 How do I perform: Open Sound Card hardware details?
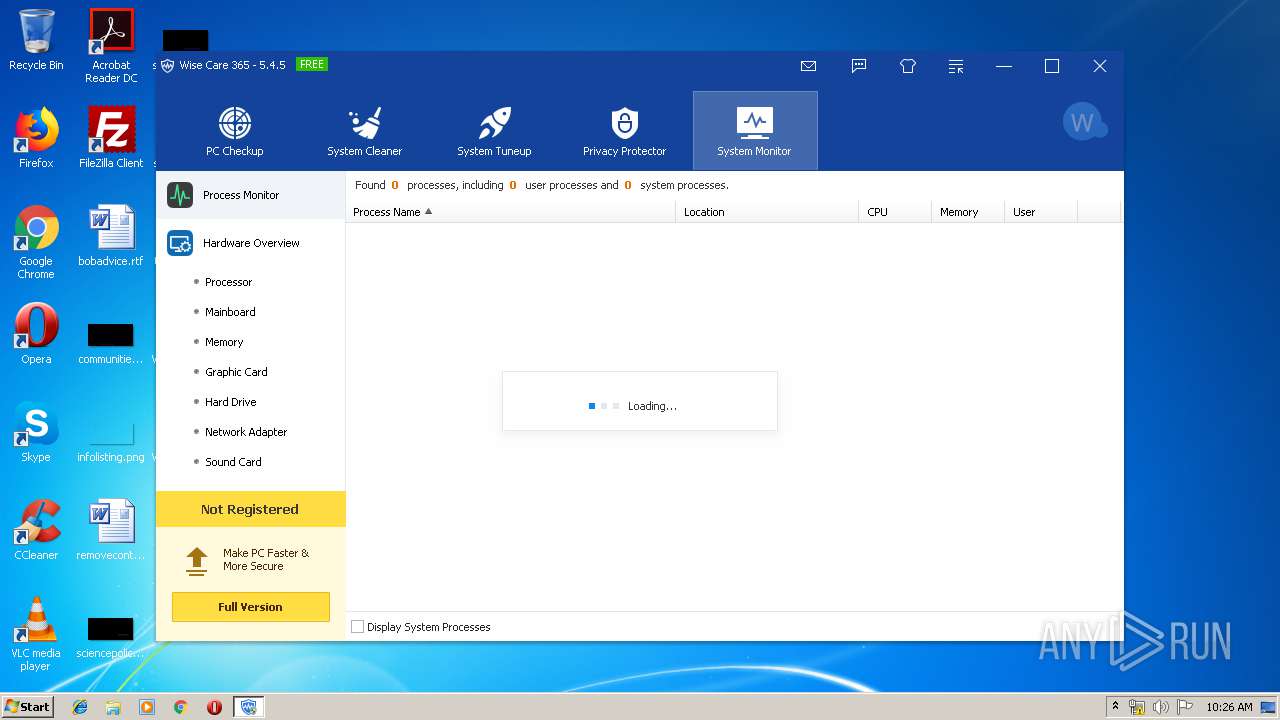coord(233,462)
